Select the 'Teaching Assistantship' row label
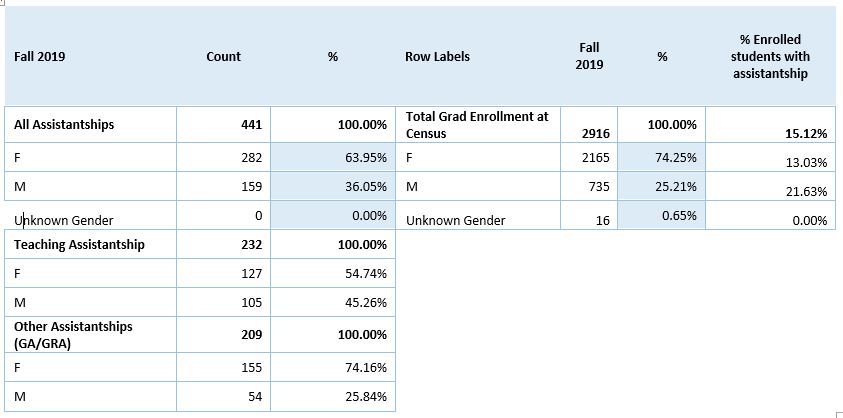This screenshot has width=843, height=418. point(79,244)
